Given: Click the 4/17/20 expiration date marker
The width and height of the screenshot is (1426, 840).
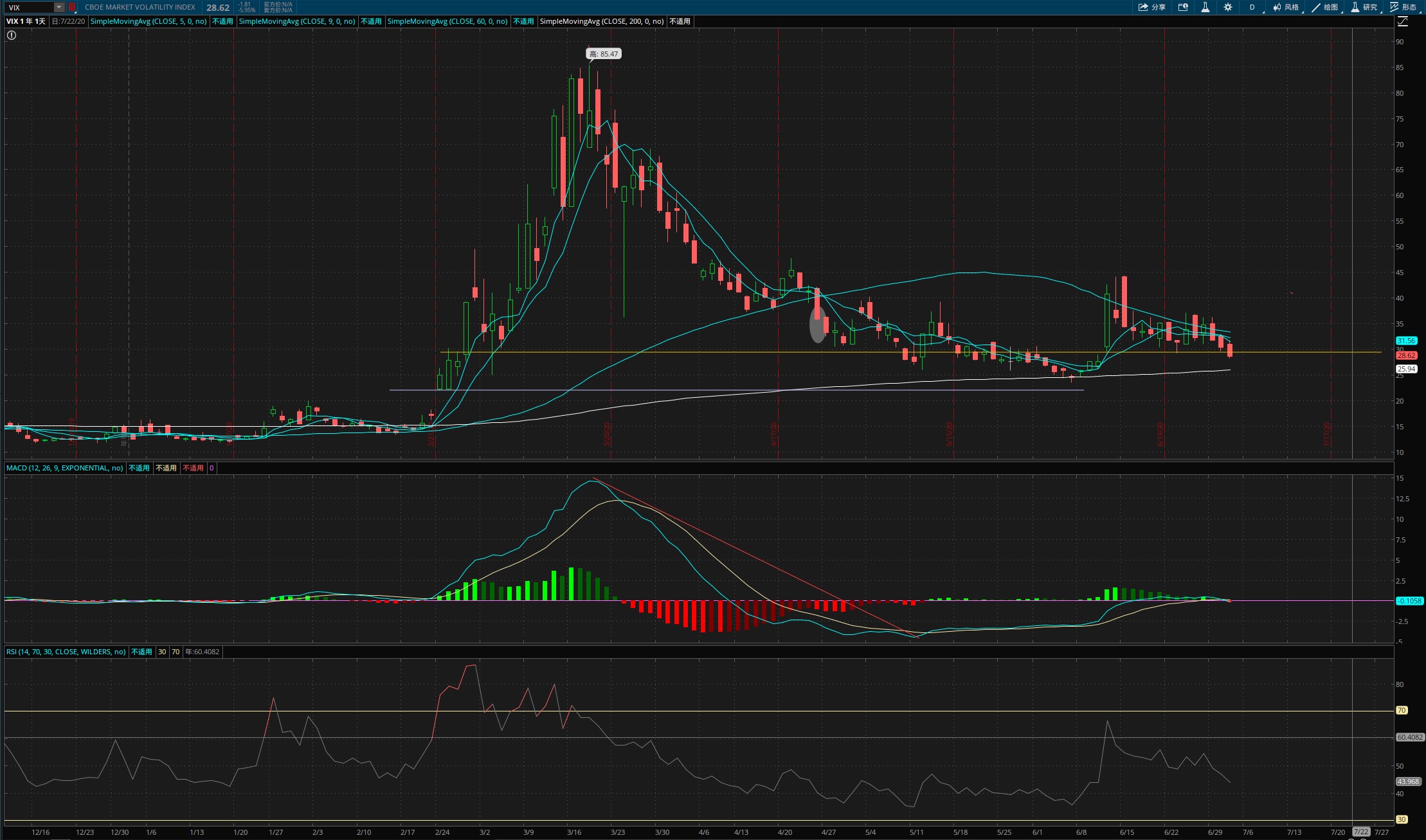Looking at the screenshot, I should pos(775,434).
